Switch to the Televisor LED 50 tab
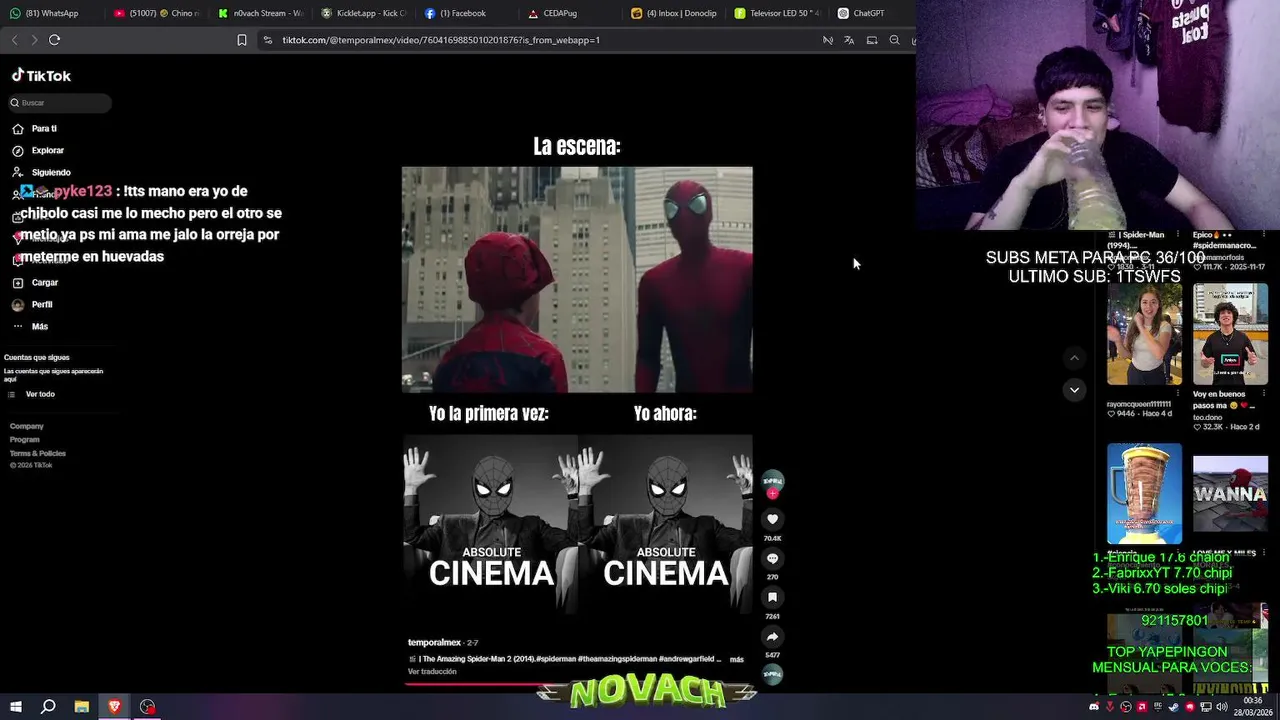 point(778,13)
